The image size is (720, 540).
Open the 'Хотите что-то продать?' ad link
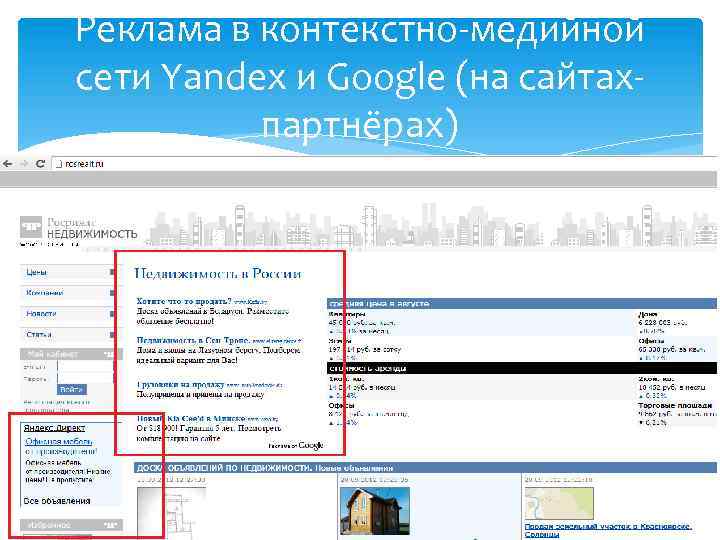click(184, 301)
